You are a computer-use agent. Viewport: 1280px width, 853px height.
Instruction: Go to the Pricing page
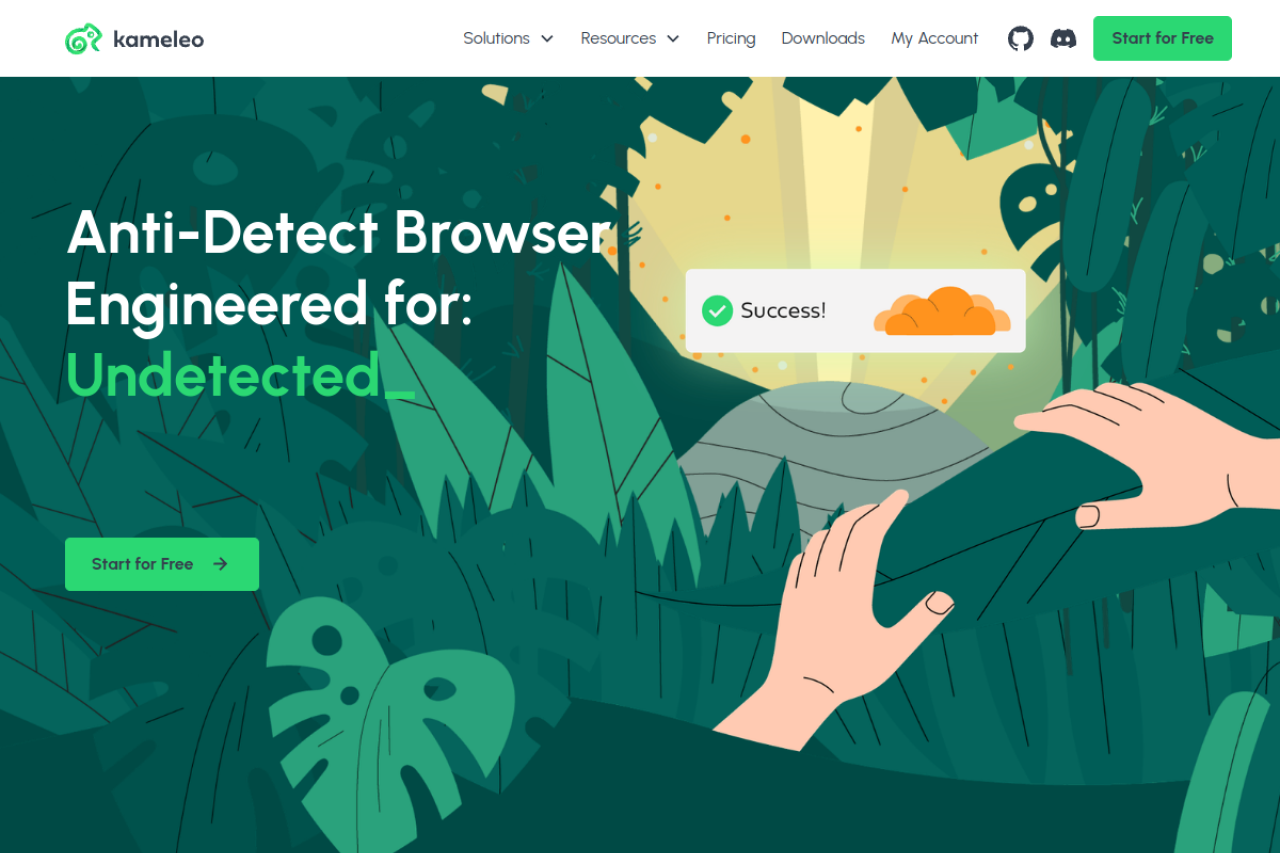731,38
